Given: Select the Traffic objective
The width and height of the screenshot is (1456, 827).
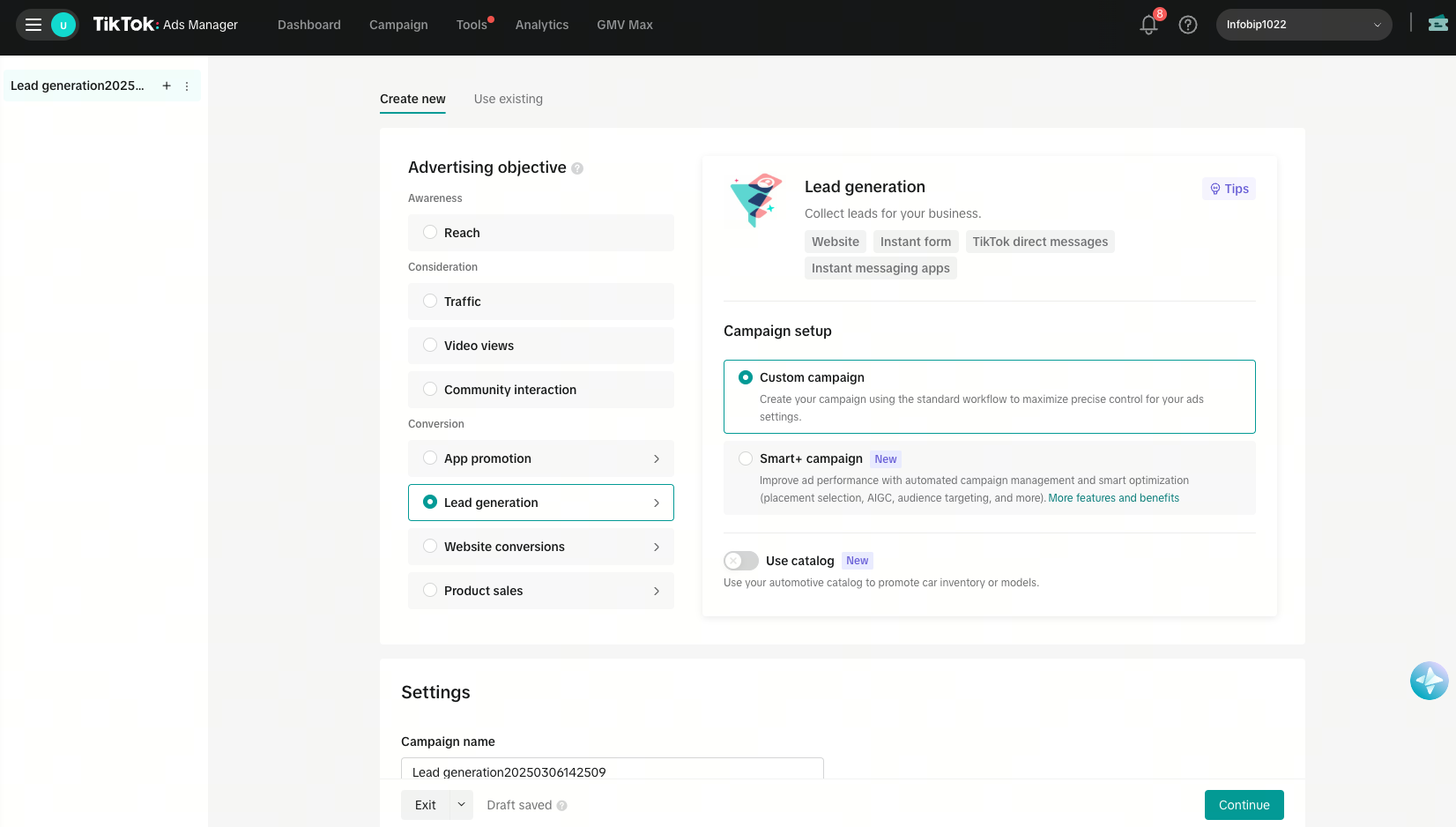Looking at the screenshot, I should [x=541, y=302].
